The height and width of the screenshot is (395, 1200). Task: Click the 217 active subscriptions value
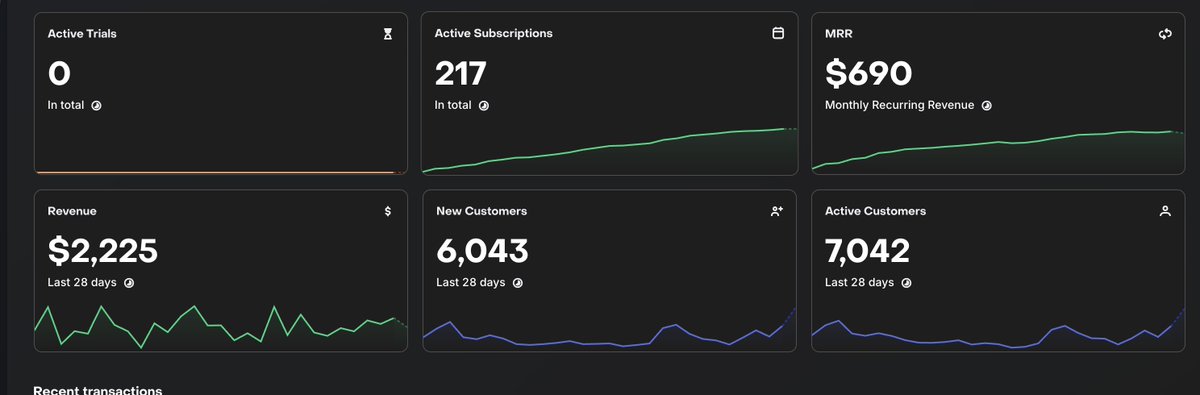[x=461, y=73]
